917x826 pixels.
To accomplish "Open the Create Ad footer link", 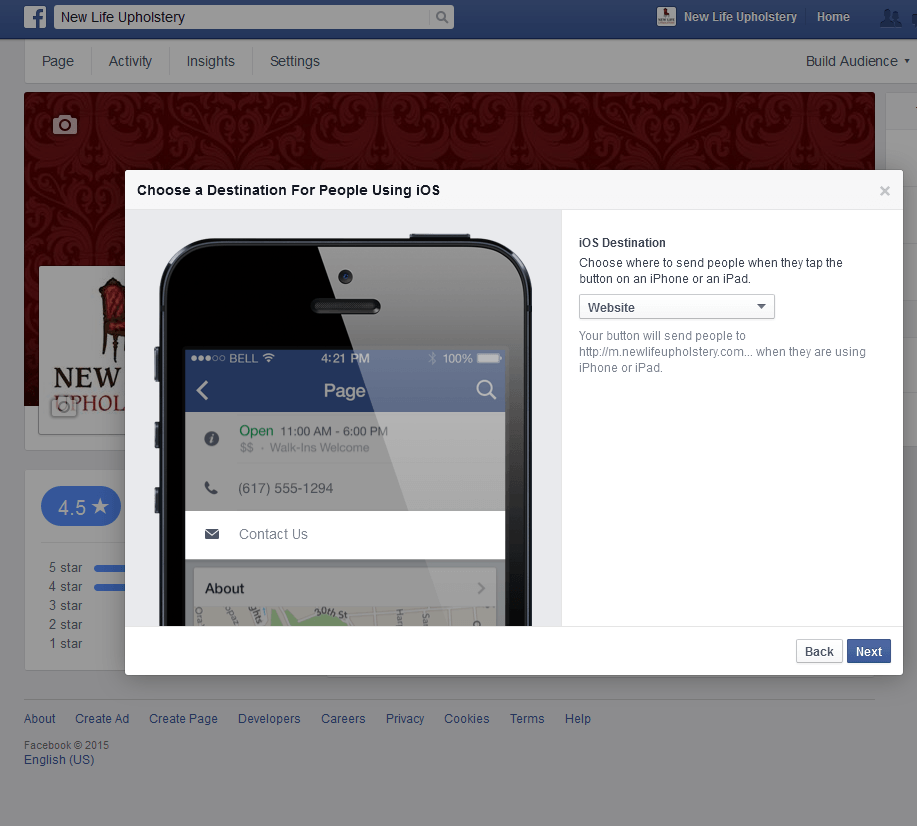I will coord(102,718).
